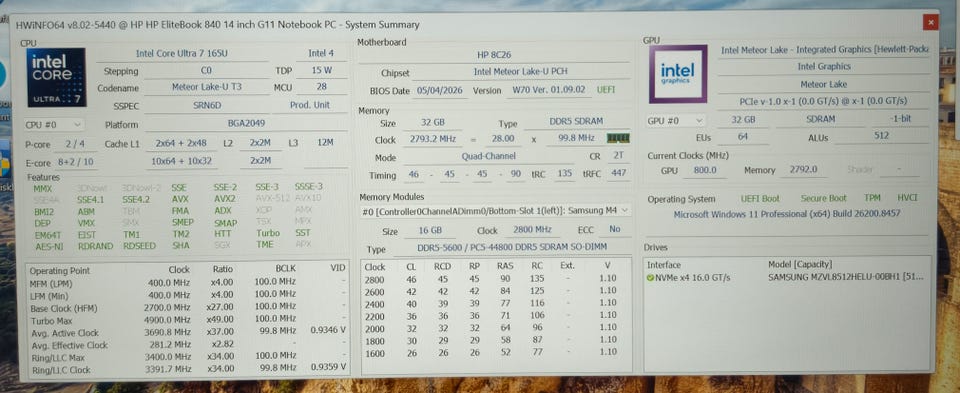Screen dimensions: 960x393
Task: Click the Memory Clock 2793.2 MHz value
Action: click(x=433, y=139)
